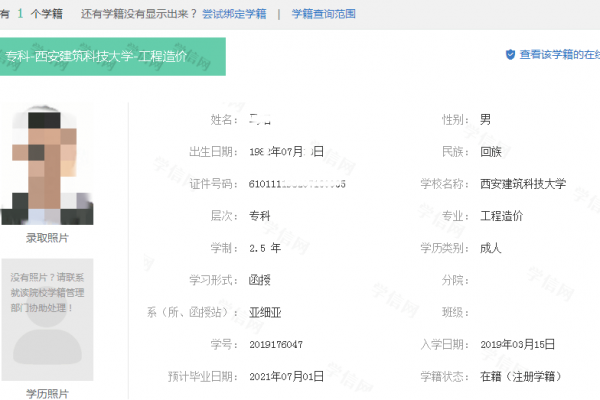This screenshot has width=600, height=400.
Task: Click the 学籍状态 value 在籍（注册学籍）
Action: [520, 376]
